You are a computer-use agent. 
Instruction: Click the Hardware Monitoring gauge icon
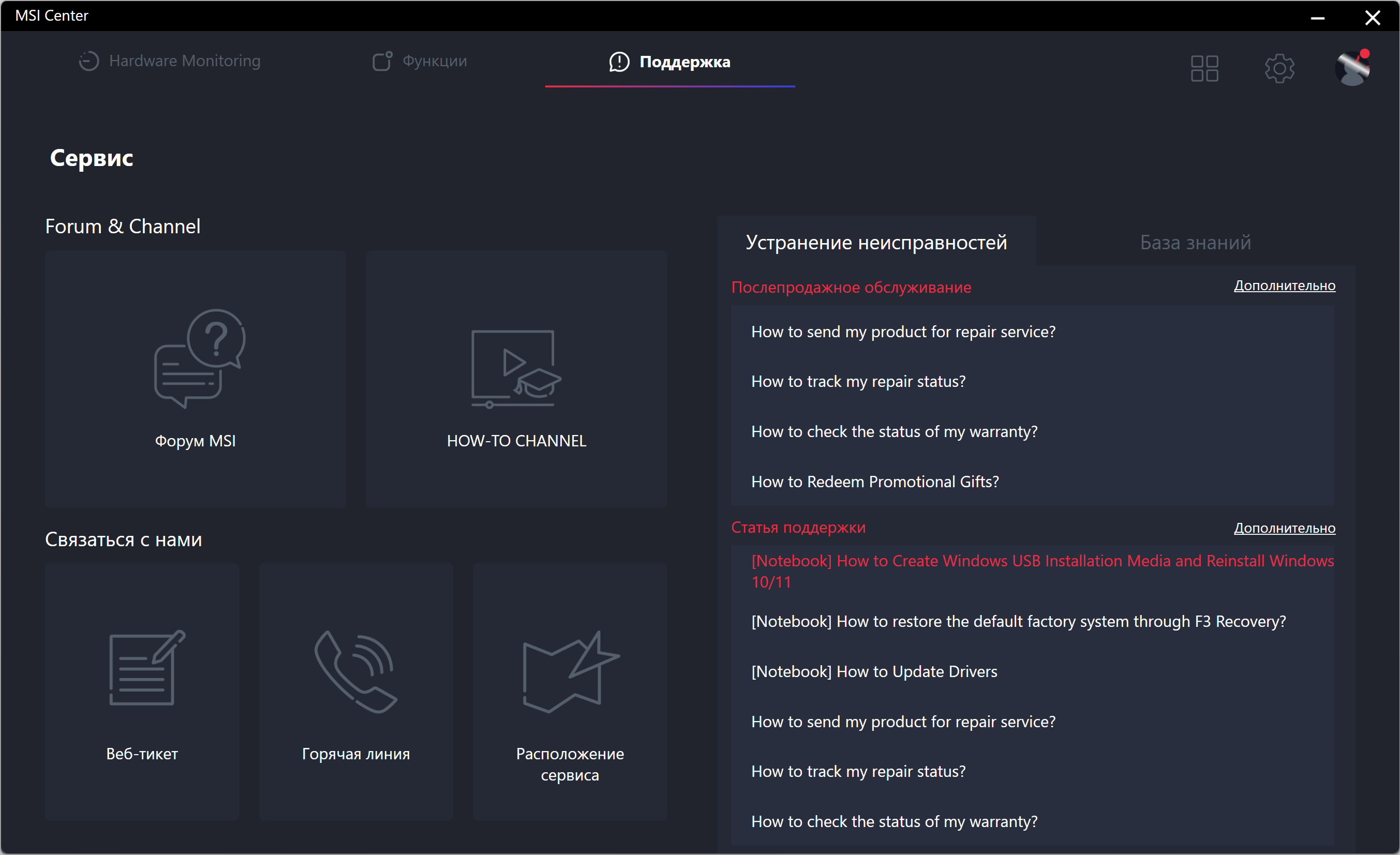click(x=88, y=61)
